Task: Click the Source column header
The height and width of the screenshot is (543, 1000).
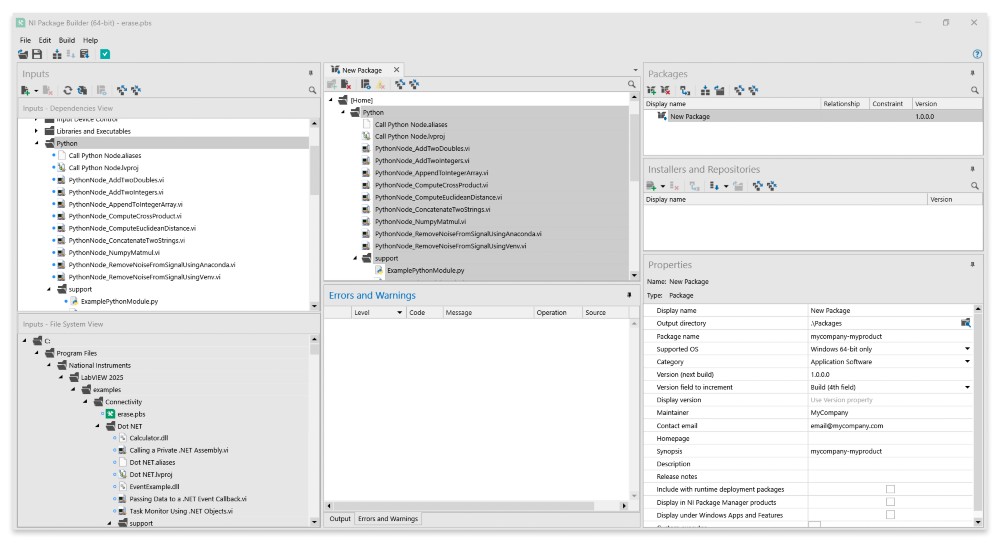Action: tap(606, 313)
